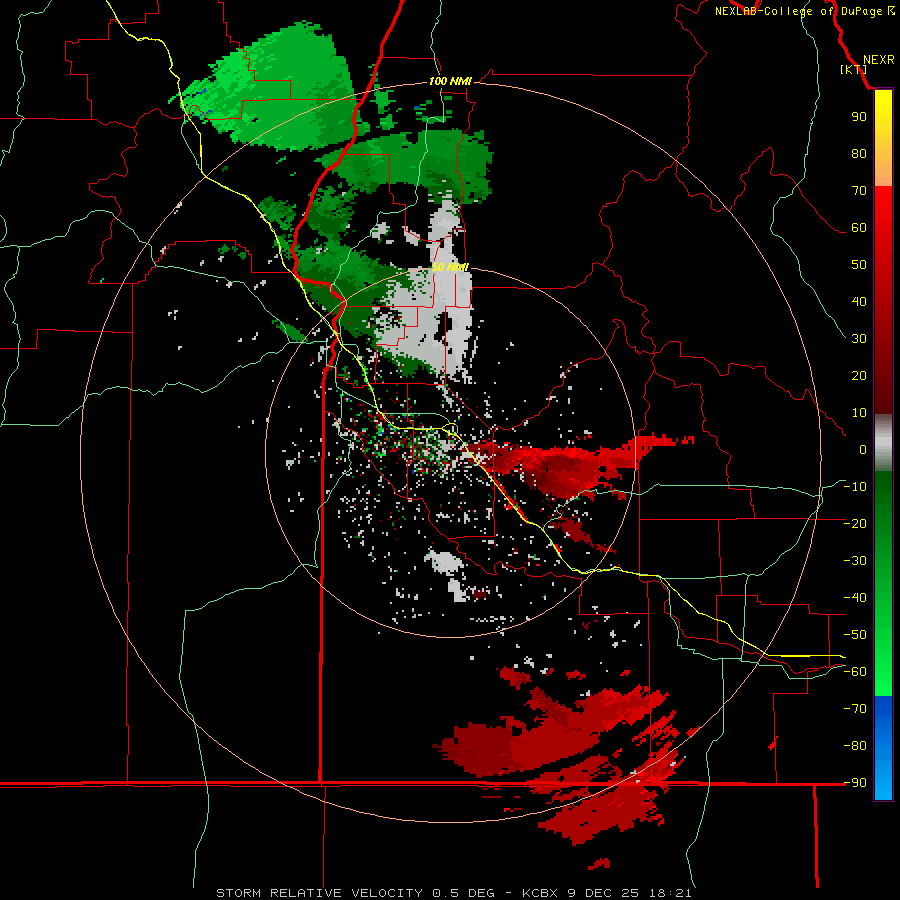Click the -10 value on the velocity scale
The height and width of the screenshot is (900, 900).
click(x=855, y=487)
